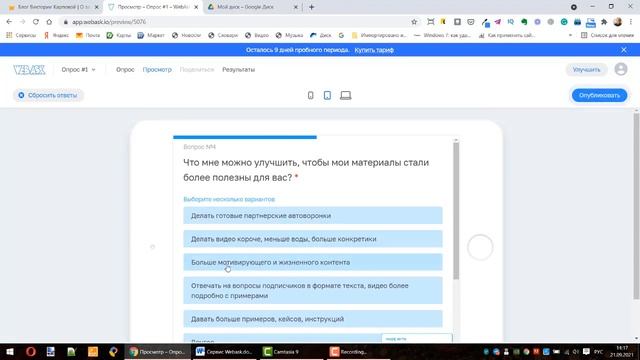Image resolution: width=640 pixels, height=360 pixels.
Task: Open the screenshot capture extension
Action: pos(431,22)
